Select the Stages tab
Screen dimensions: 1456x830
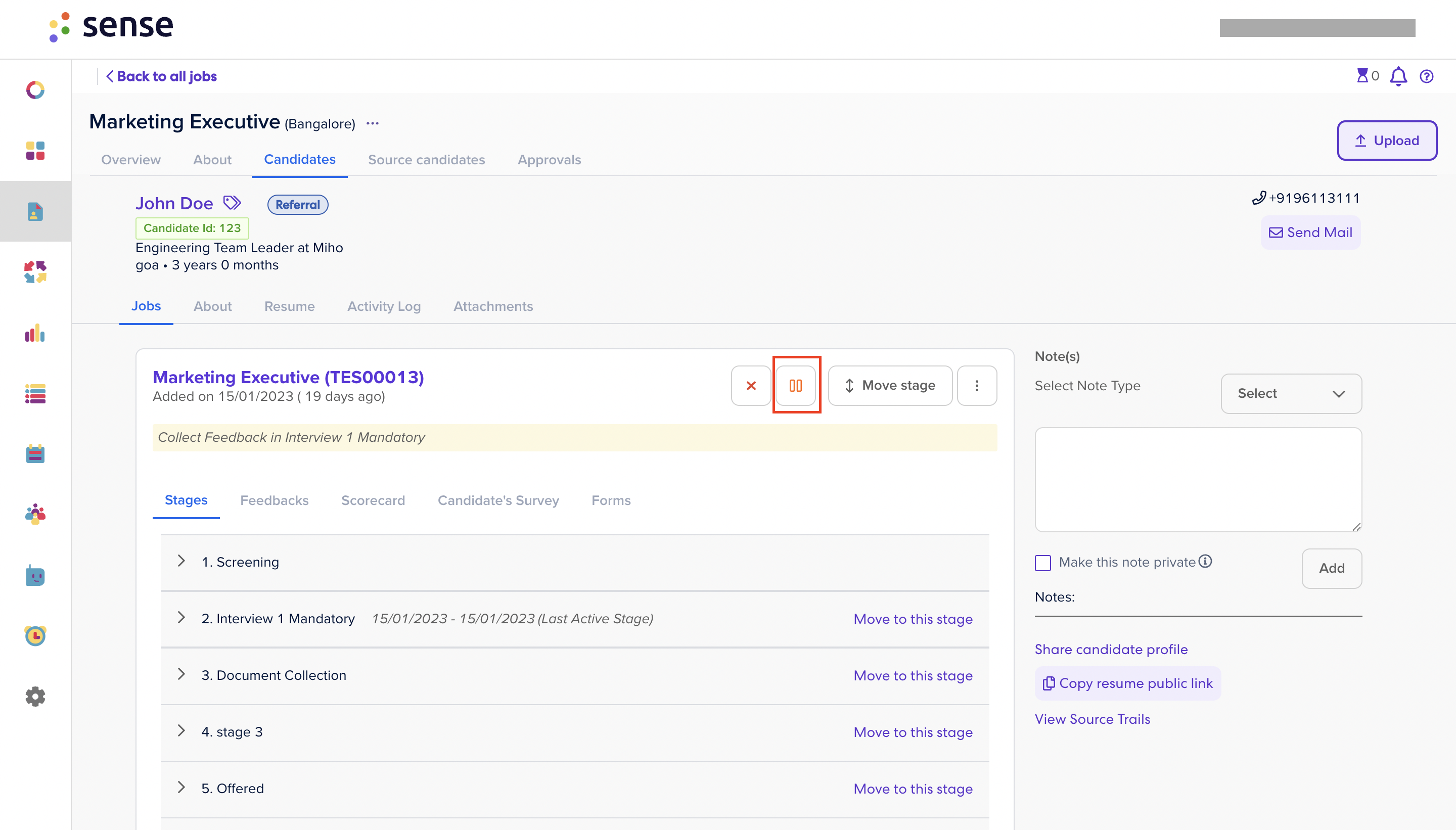(x=186, y=500)
